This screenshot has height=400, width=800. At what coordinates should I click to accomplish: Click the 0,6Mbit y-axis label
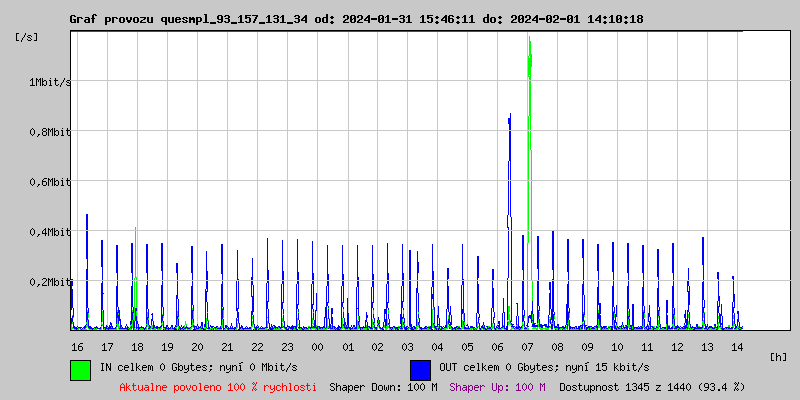49,182
